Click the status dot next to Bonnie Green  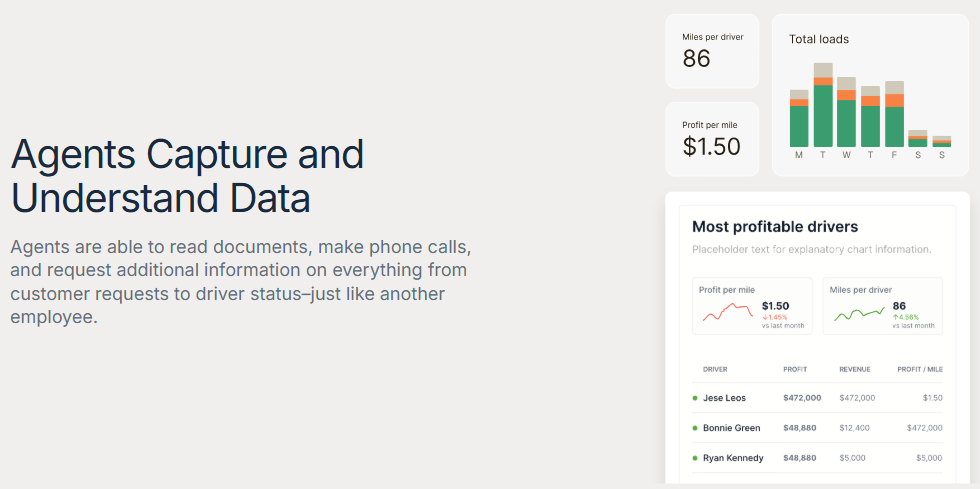pos(695,428)
